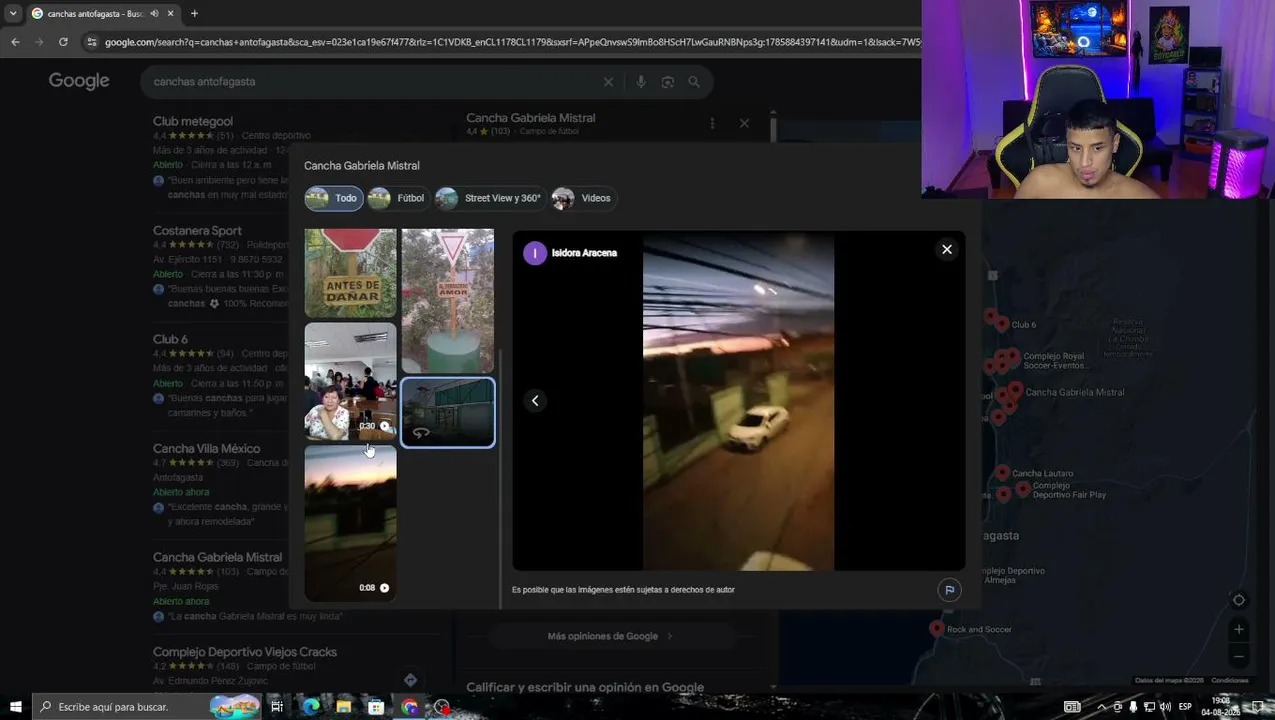Screen dimensions: 1275x720
Task: Start voice search with microphone icon
Action: coord(641,82)
